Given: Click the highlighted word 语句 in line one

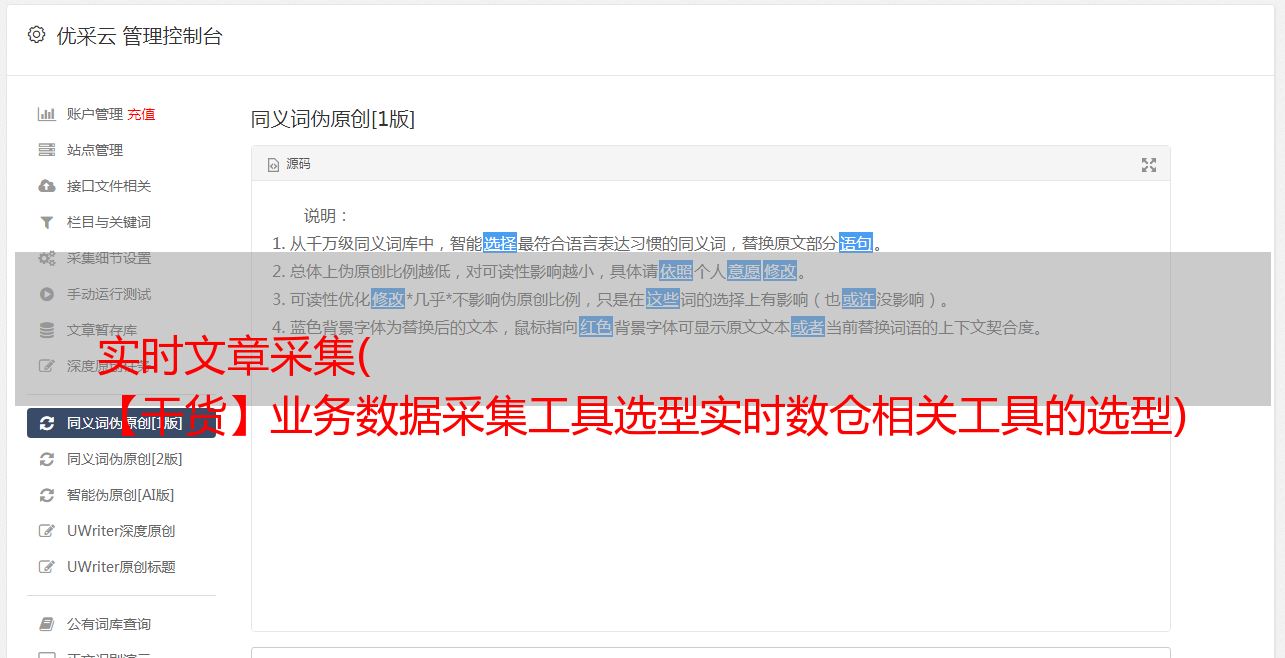Looking at the screenshot, I should pos(856,243).
